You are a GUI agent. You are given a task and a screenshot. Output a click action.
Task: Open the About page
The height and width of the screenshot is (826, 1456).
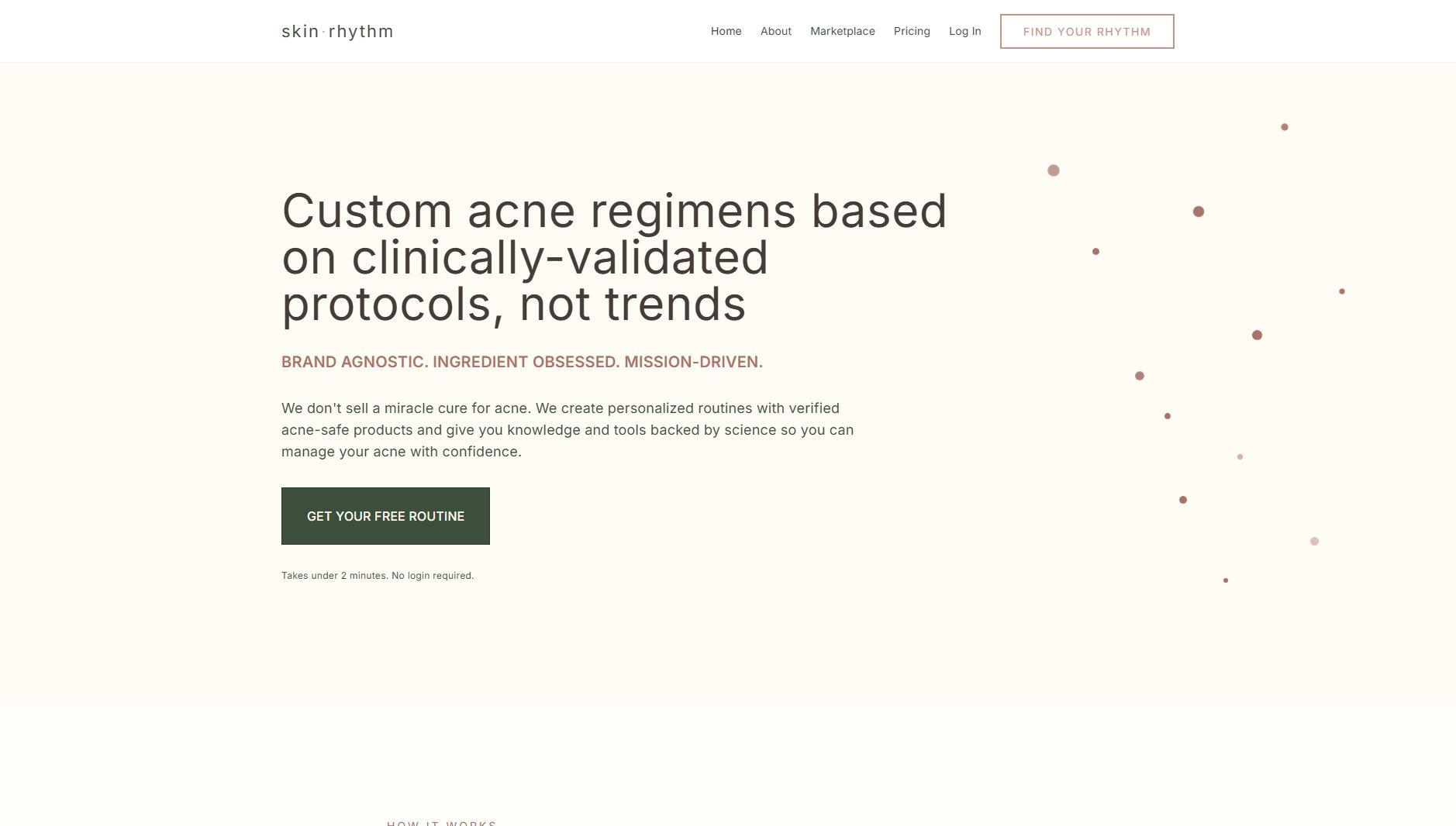pos(775,31)
